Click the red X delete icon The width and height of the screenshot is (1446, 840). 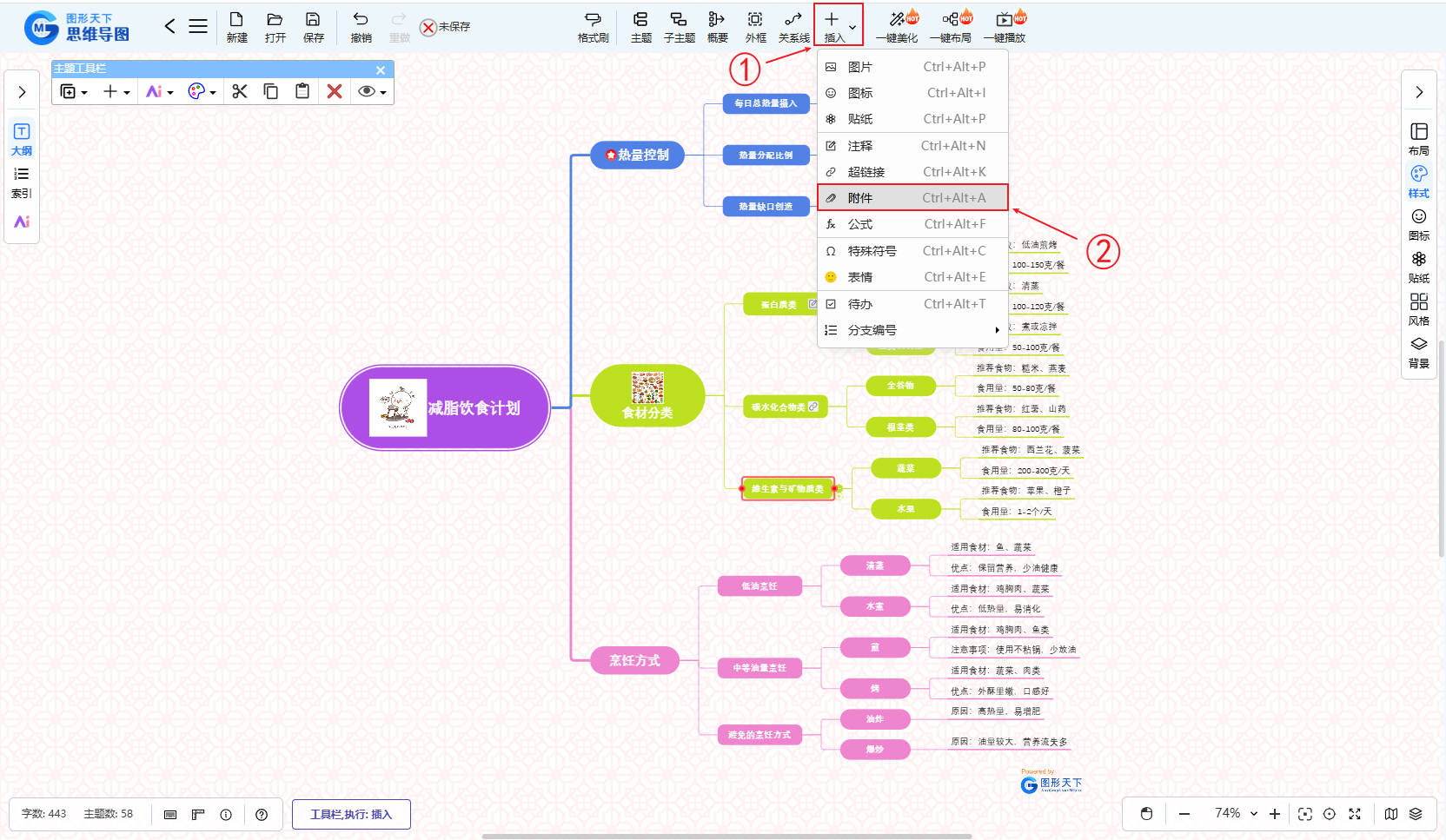pos(334,91)
